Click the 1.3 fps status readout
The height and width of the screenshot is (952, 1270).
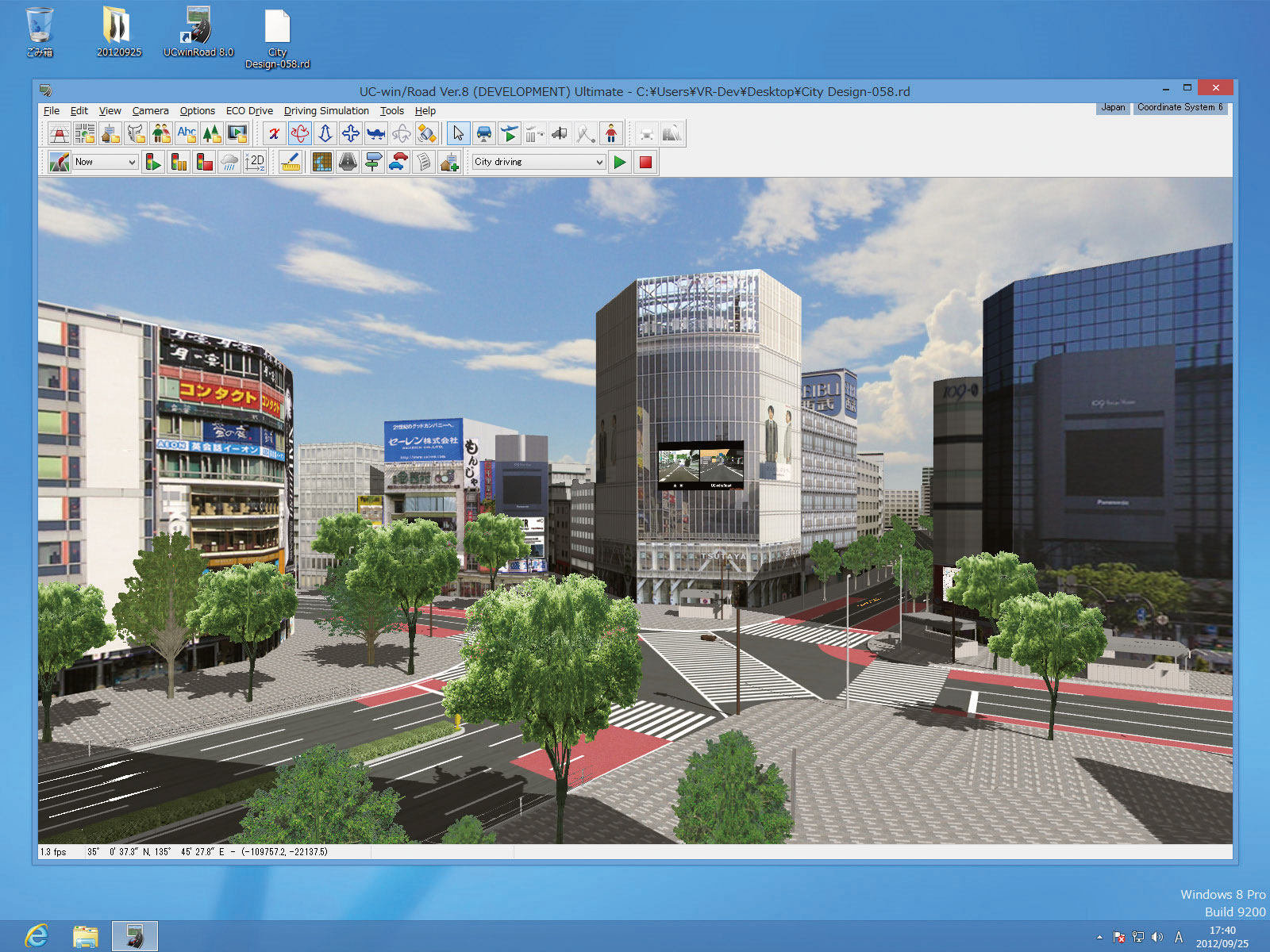(53, 852)
